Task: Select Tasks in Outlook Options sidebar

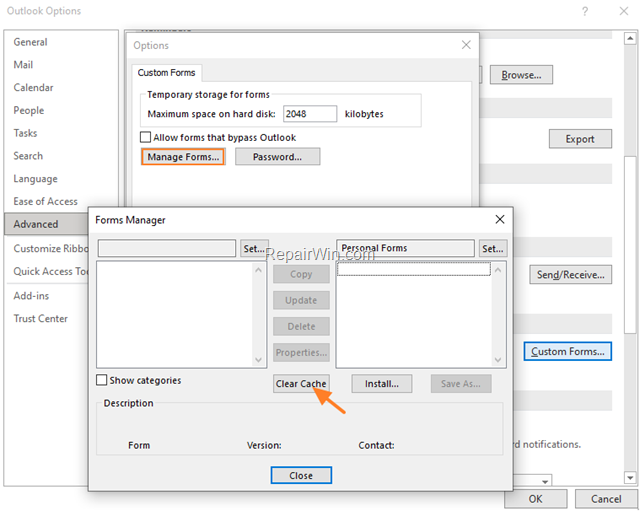Action: [25, 133]
